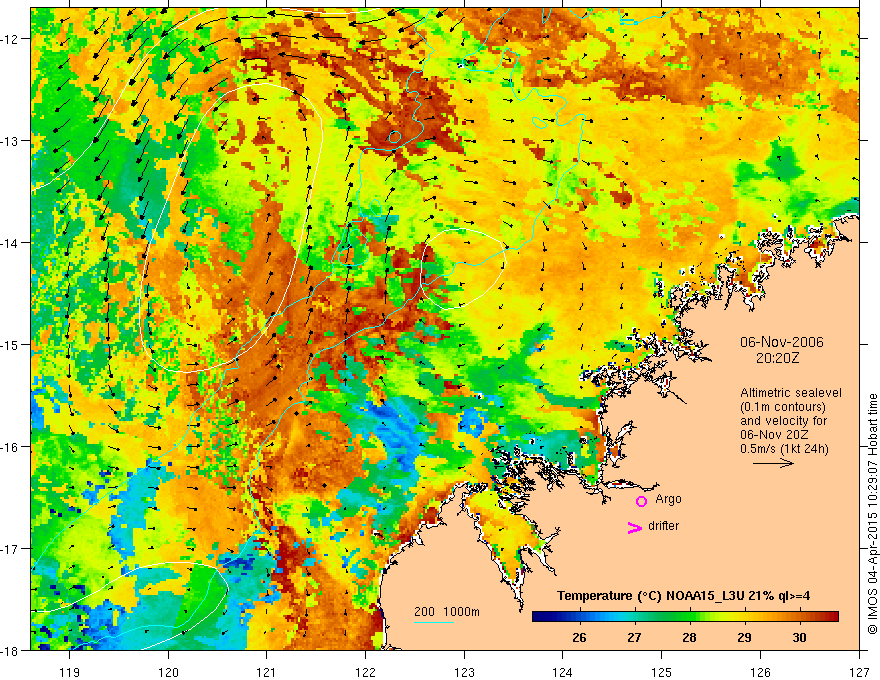880x680 pixels.
Task: Click the date text 06-Nov-2006
Action: [782, 342]
